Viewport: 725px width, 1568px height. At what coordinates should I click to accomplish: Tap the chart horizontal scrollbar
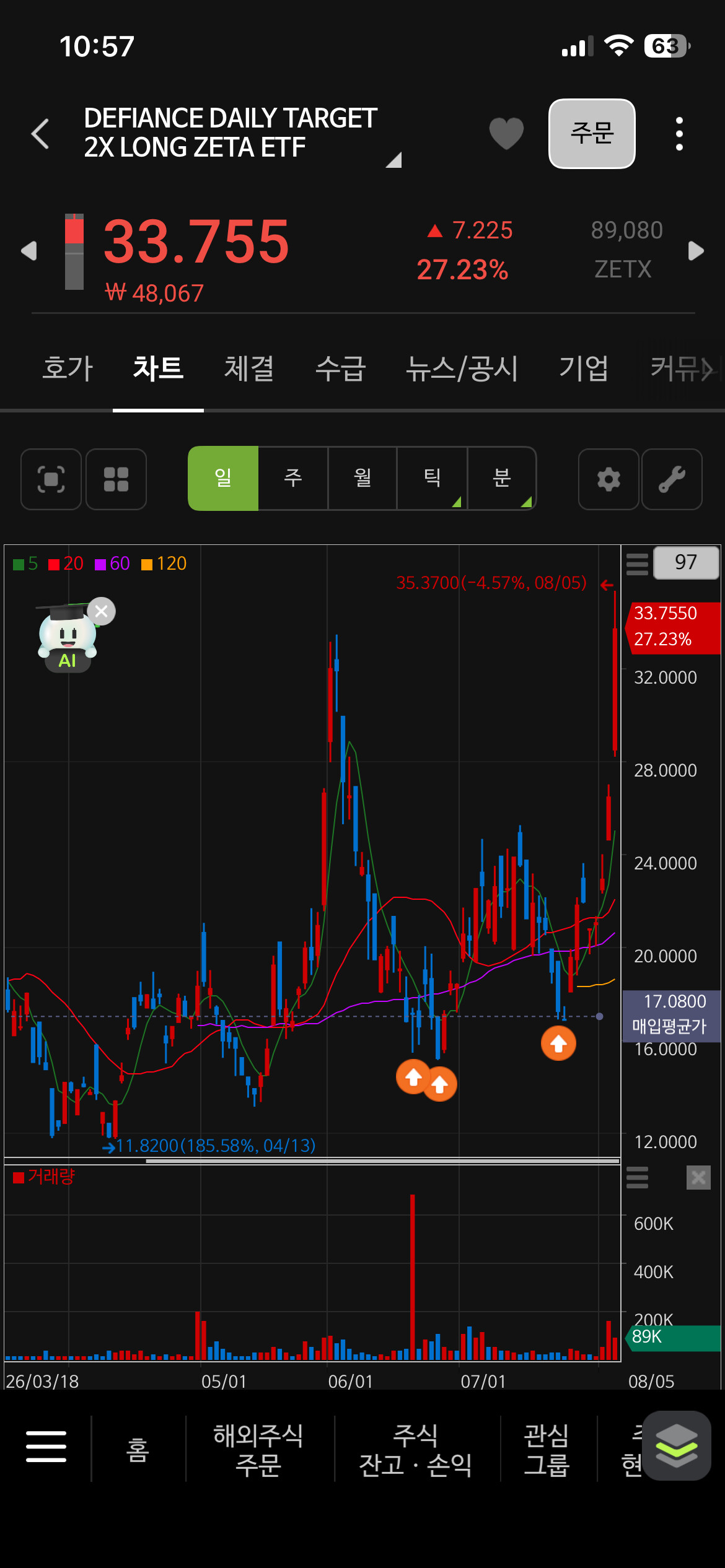[382, 1161]
